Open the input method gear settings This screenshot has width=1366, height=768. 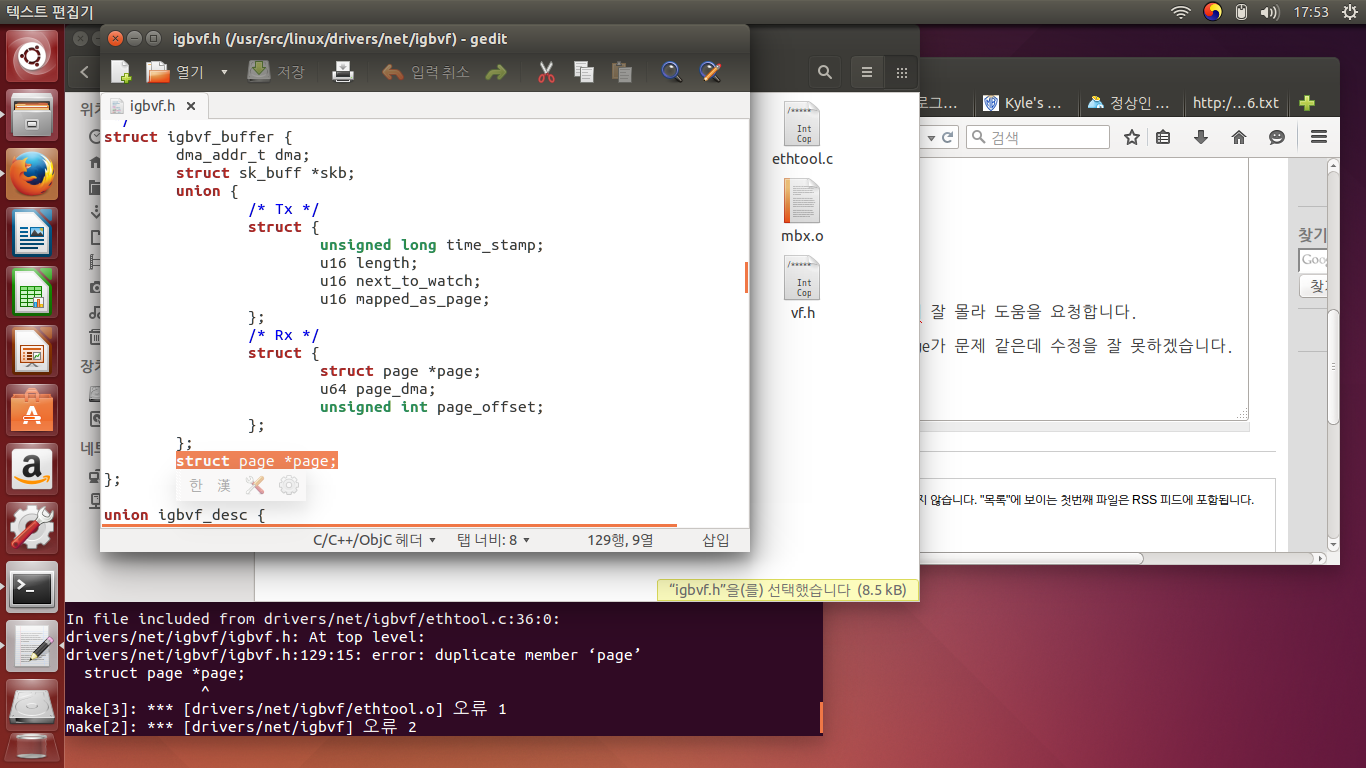(x=289, y=486)
